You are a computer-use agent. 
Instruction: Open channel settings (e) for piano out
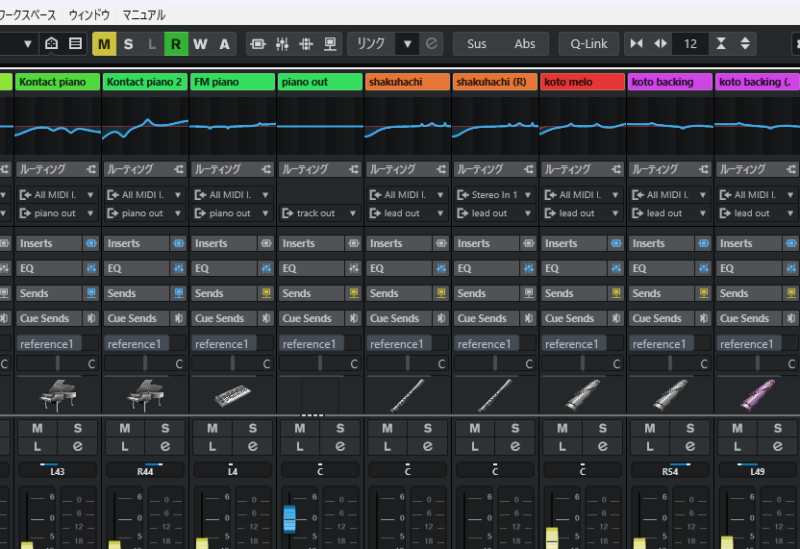point(340,446)
